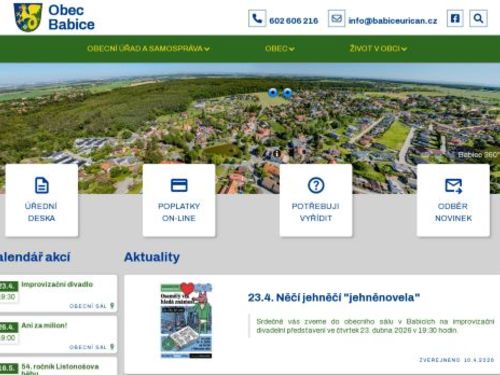Click Obecní sál label under Ani za milion

point(88,347)
